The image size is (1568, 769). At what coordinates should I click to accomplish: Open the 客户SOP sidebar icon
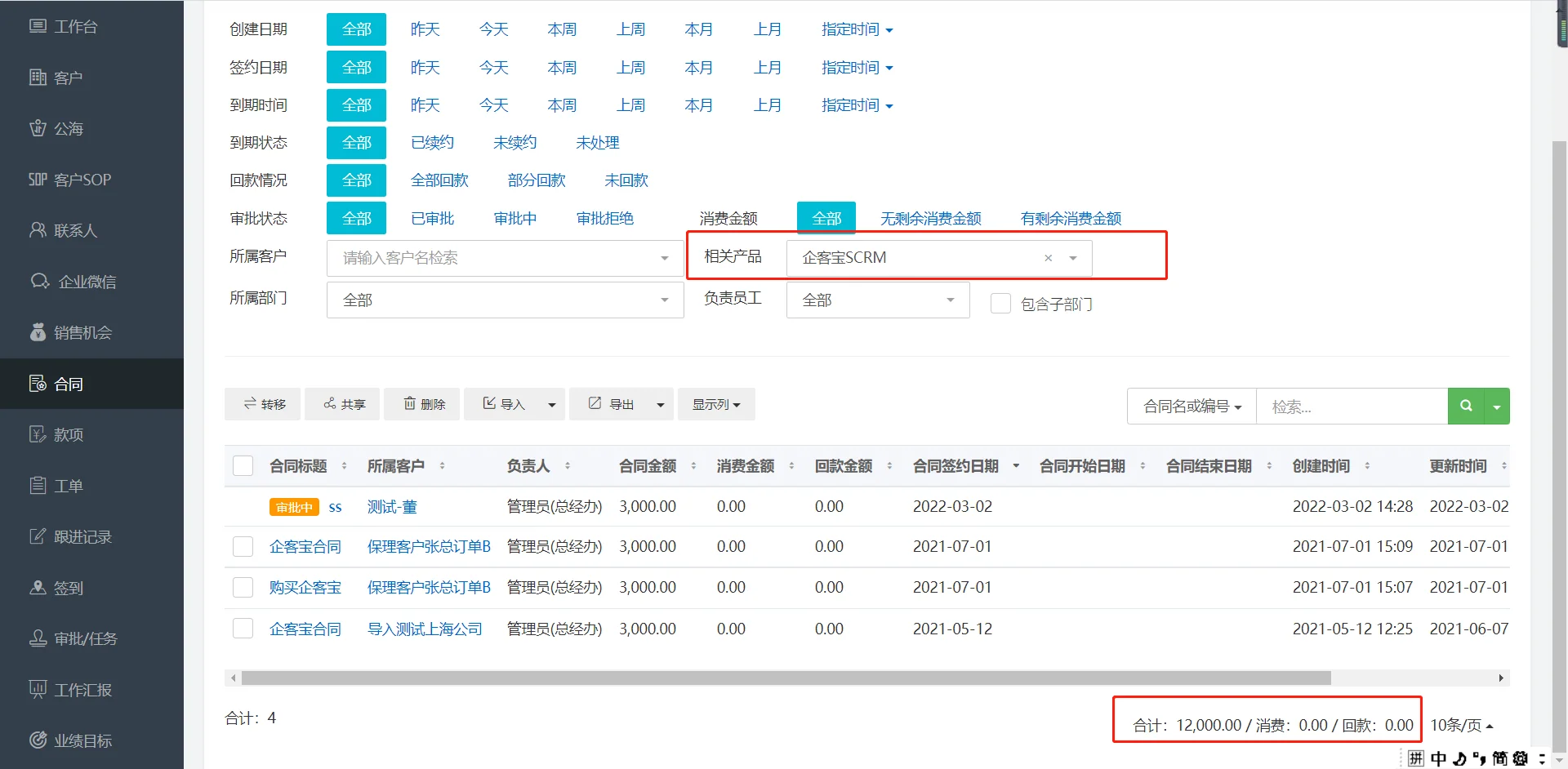(38, 180)
